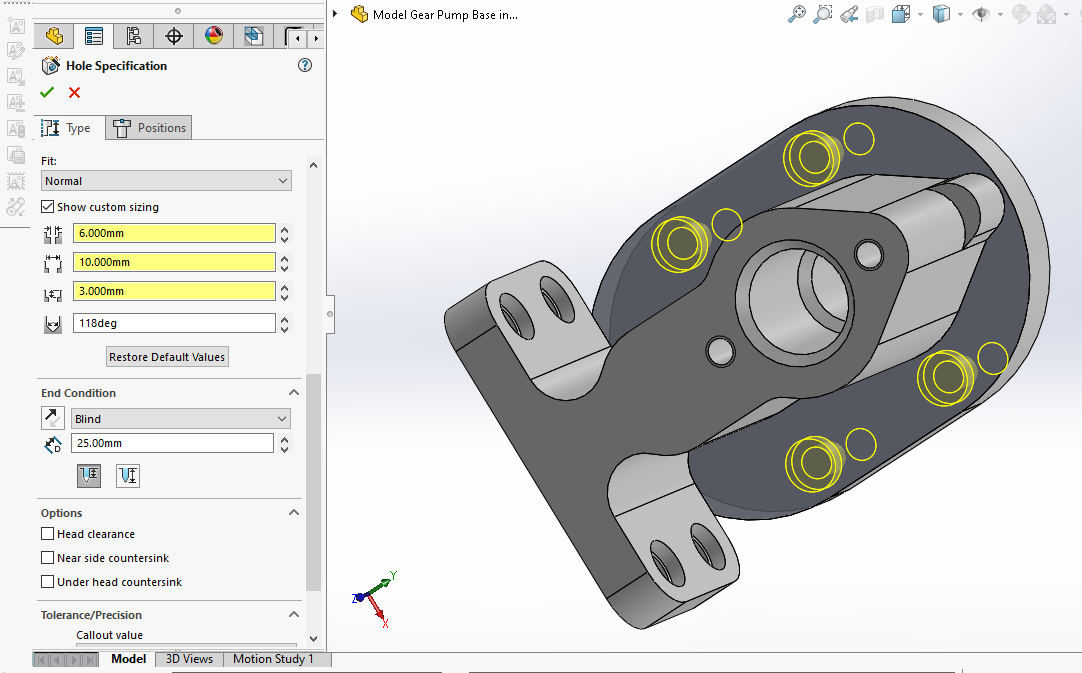Click the Previous View icon
This screenshot has width=1082, height=673.
849,14
